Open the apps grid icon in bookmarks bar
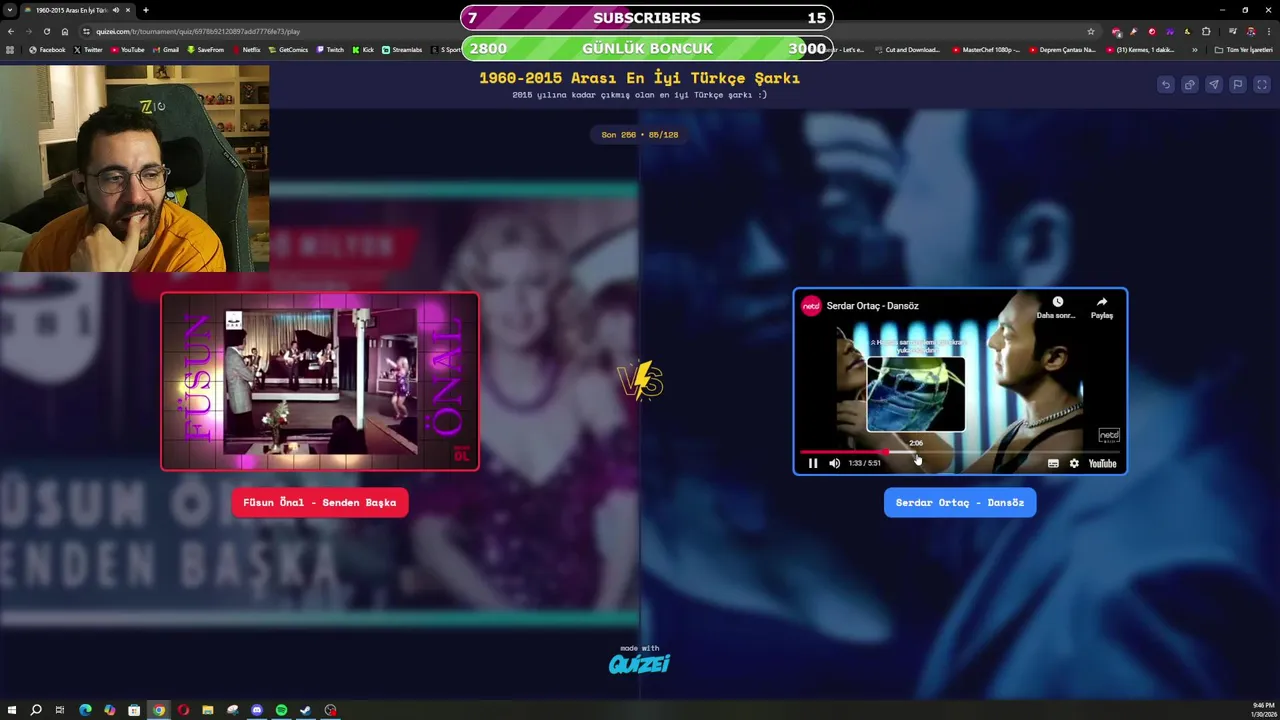The height and width of the screenshot is (720, 1280). pyautogui.click(x=10, y=49)
